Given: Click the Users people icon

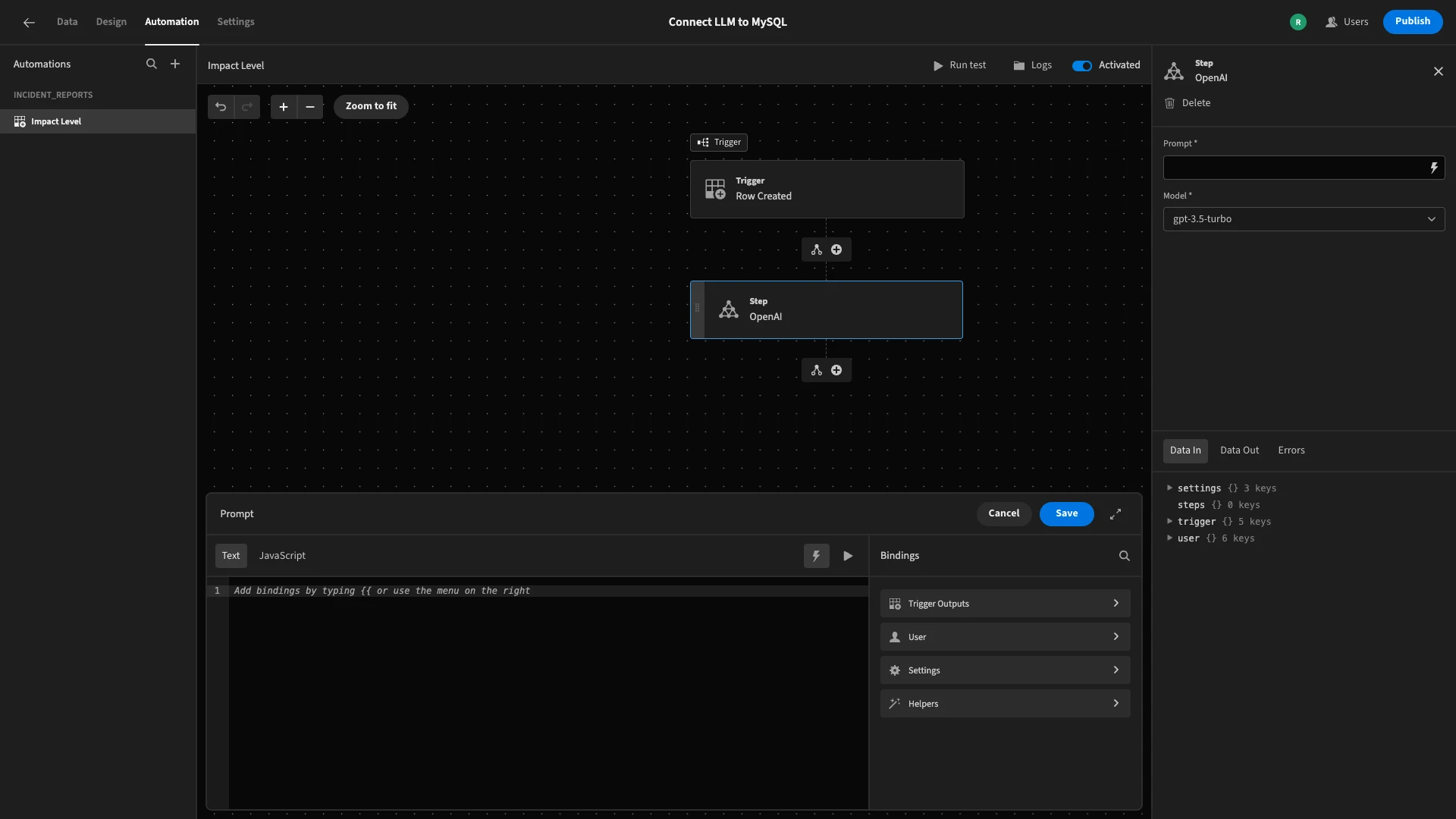Looking at the screenshot, I should pyautogui.click(x=1331, y=22).
